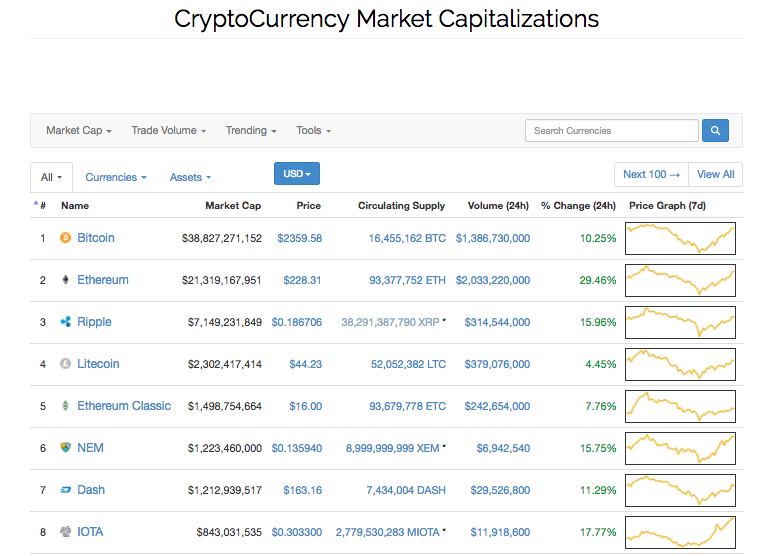The image size is (761, 556).
Task: Open Litecoin 7d price graph thumbnail
Action: click(680, 364)
